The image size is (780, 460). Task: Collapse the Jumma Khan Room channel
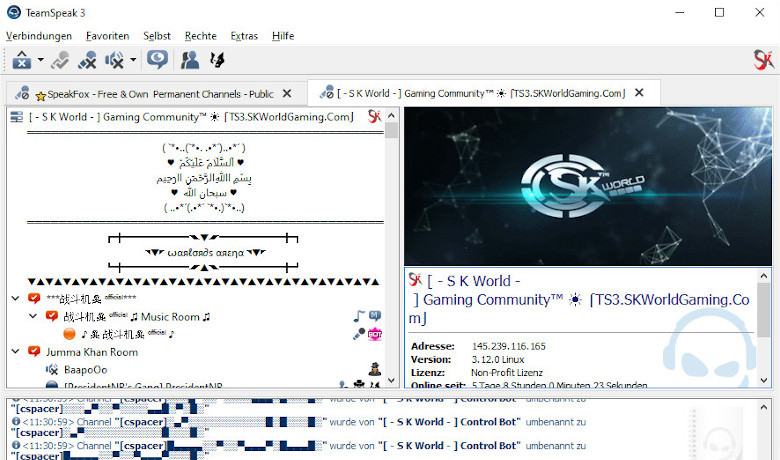coord(15,351)
